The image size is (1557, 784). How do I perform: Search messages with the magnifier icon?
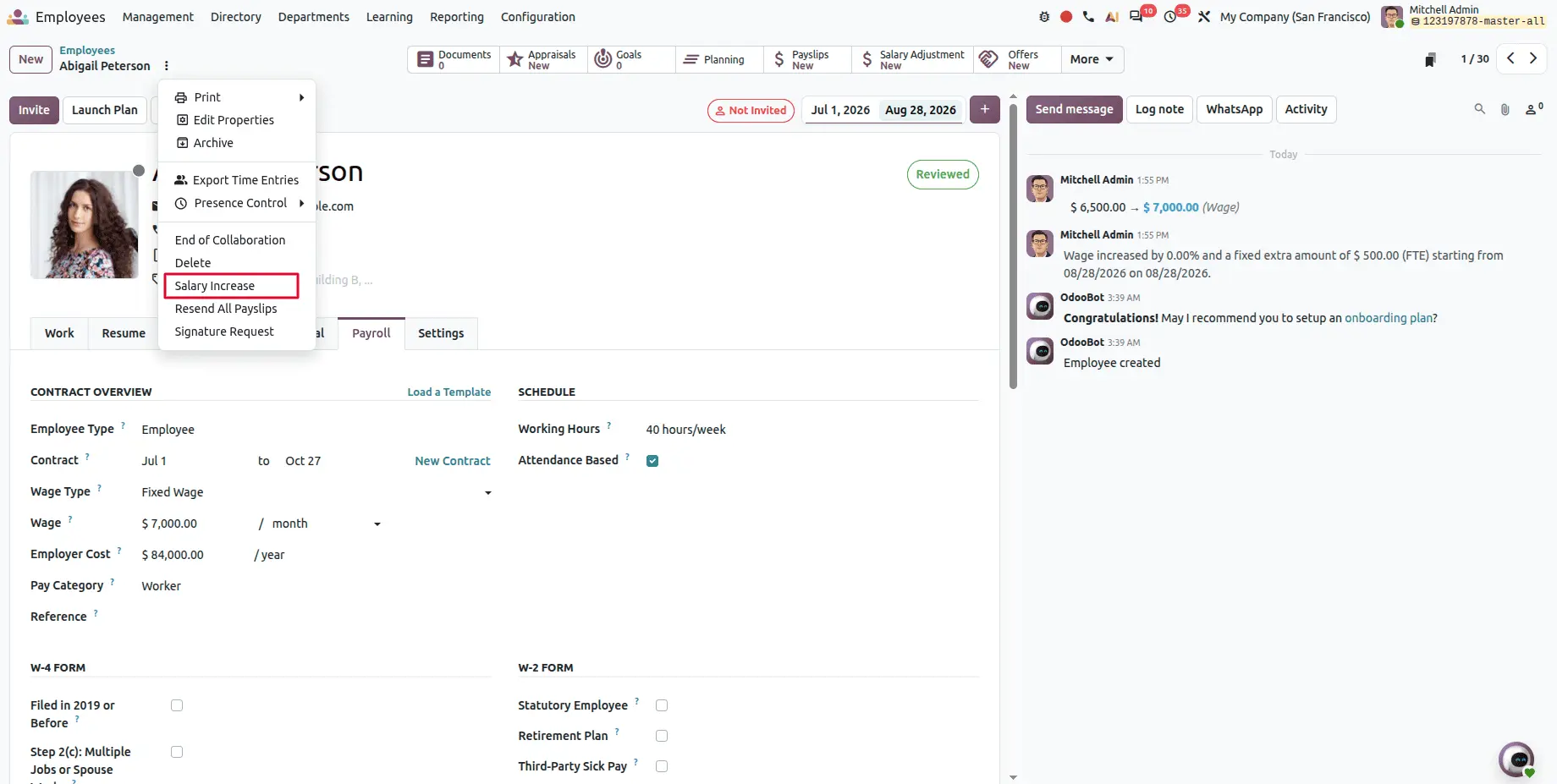click(1479, 109)
